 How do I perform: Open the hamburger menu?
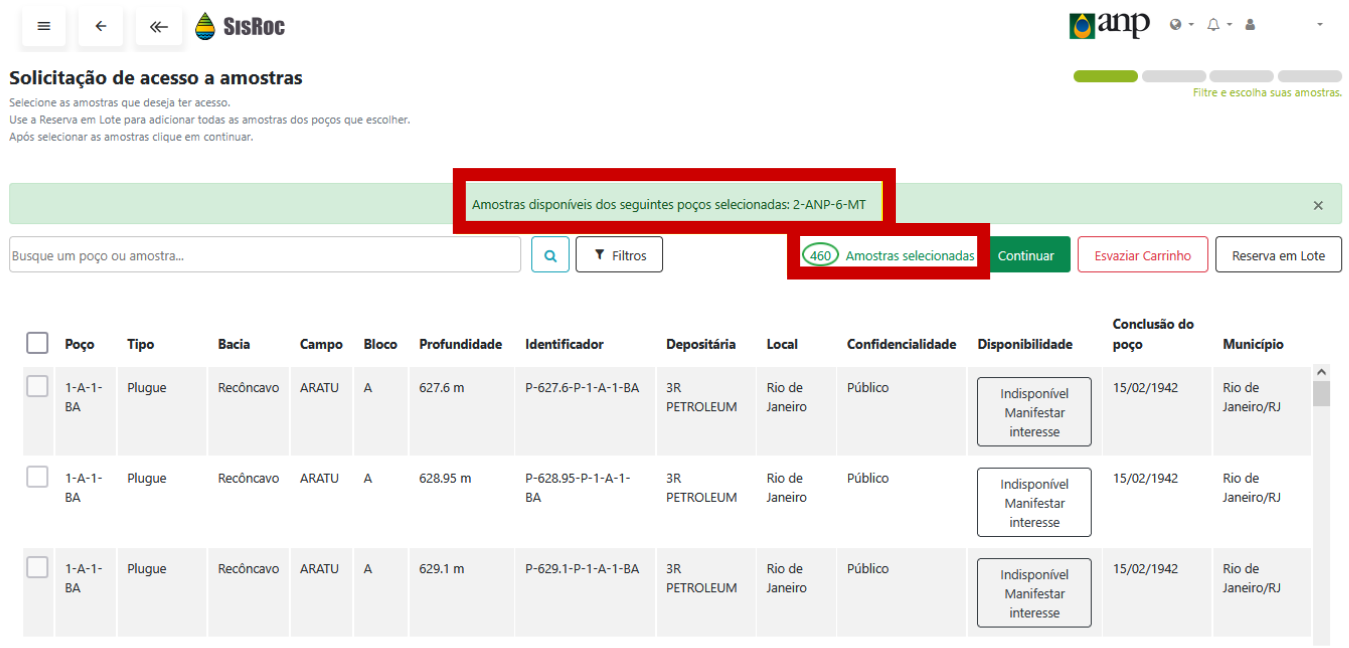[44, 27]
